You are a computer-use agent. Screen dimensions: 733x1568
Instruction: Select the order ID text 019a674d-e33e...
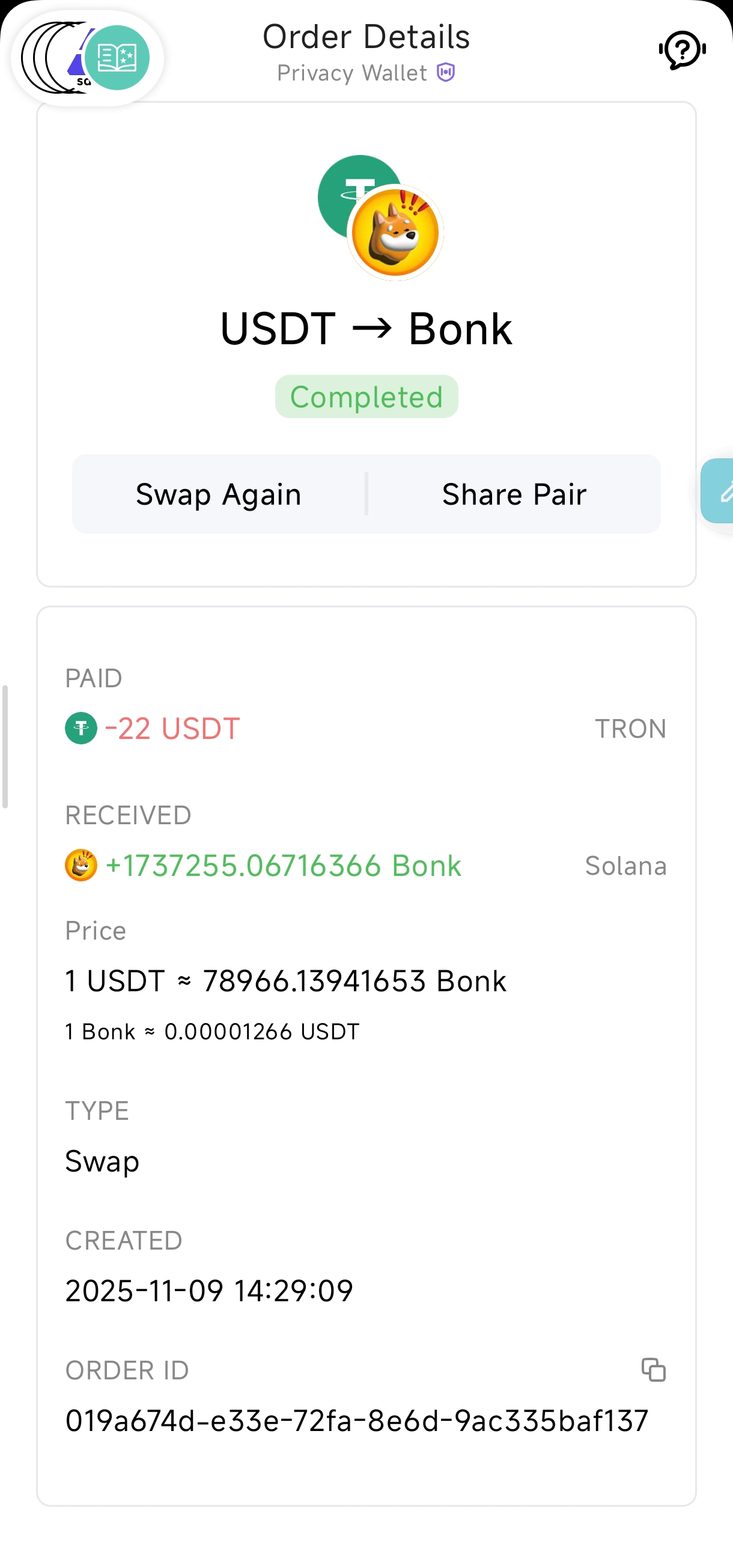pos(356,1421)
